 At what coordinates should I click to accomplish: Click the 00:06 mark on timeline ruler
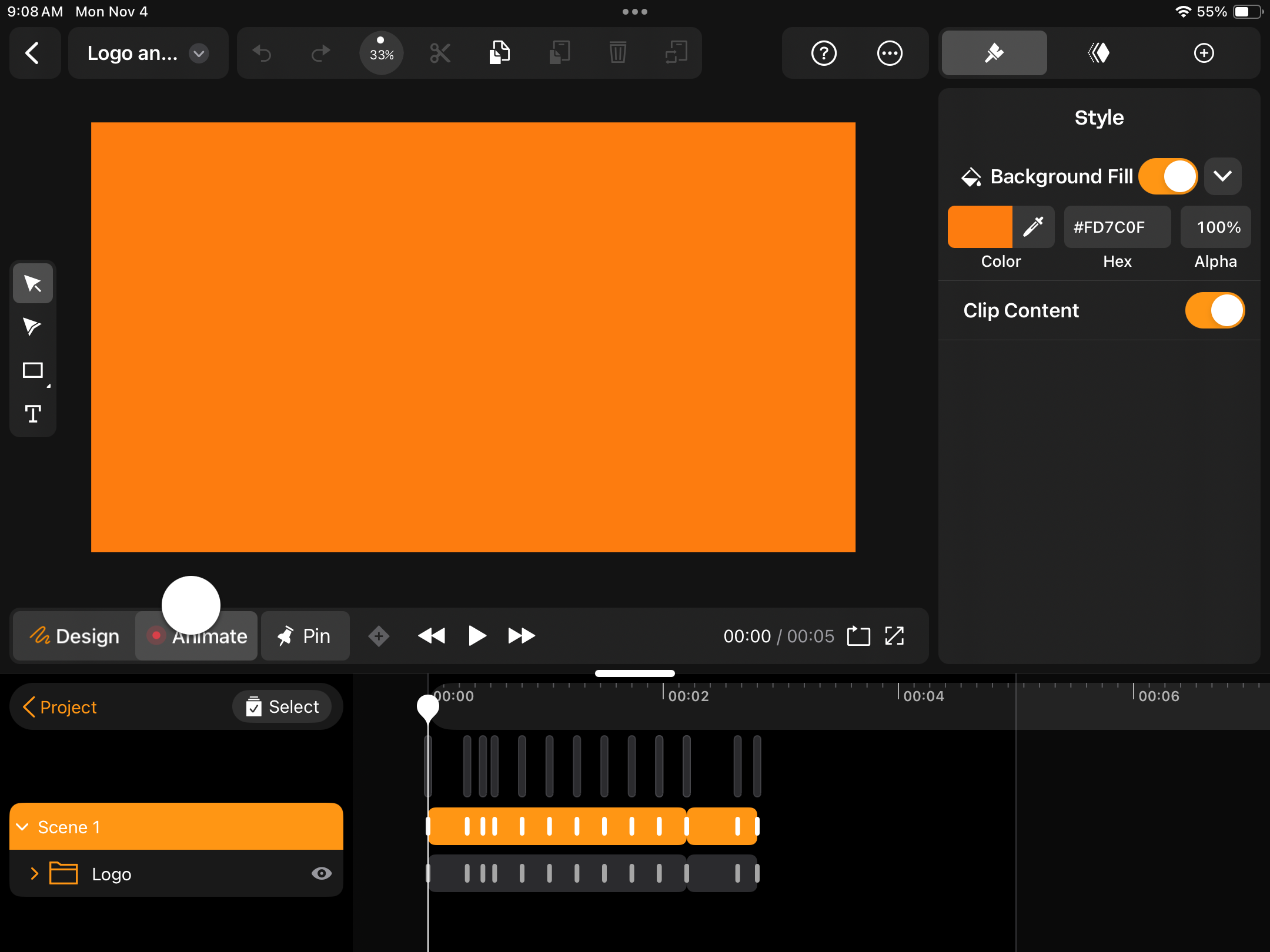pos(1158,696)
